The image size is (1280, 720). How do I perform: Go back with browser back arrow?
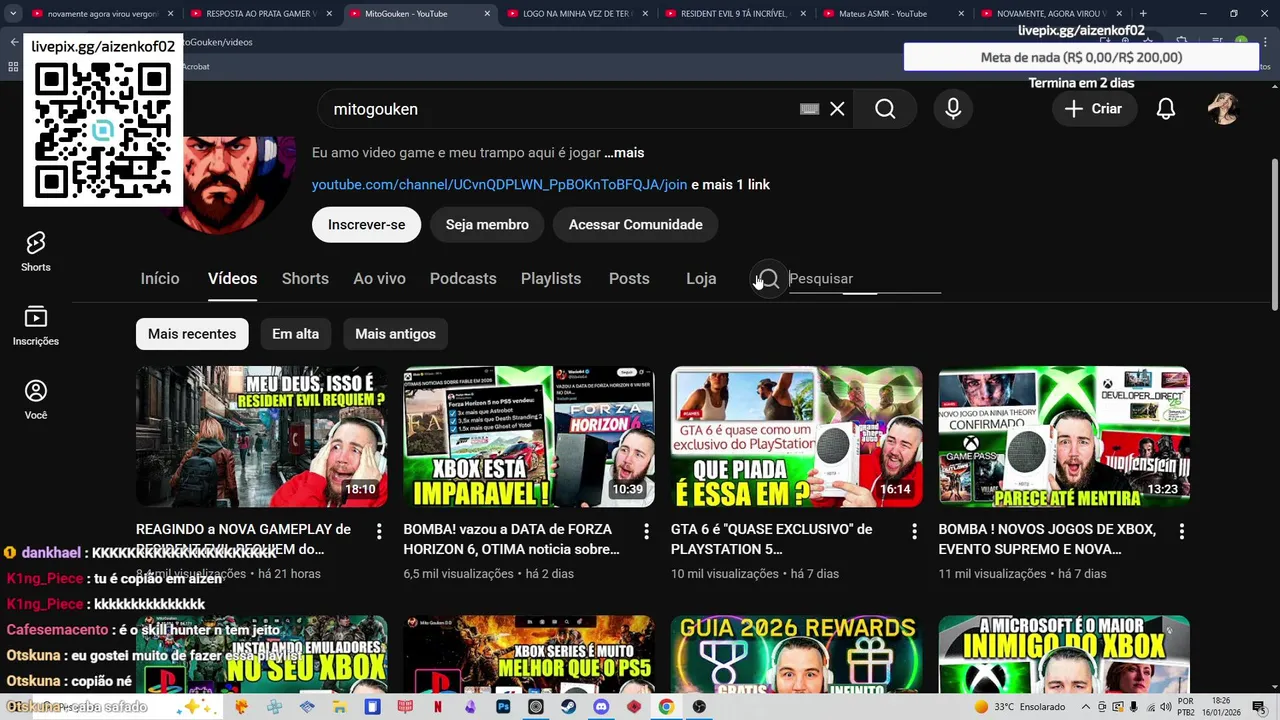[x=14, y=42]
